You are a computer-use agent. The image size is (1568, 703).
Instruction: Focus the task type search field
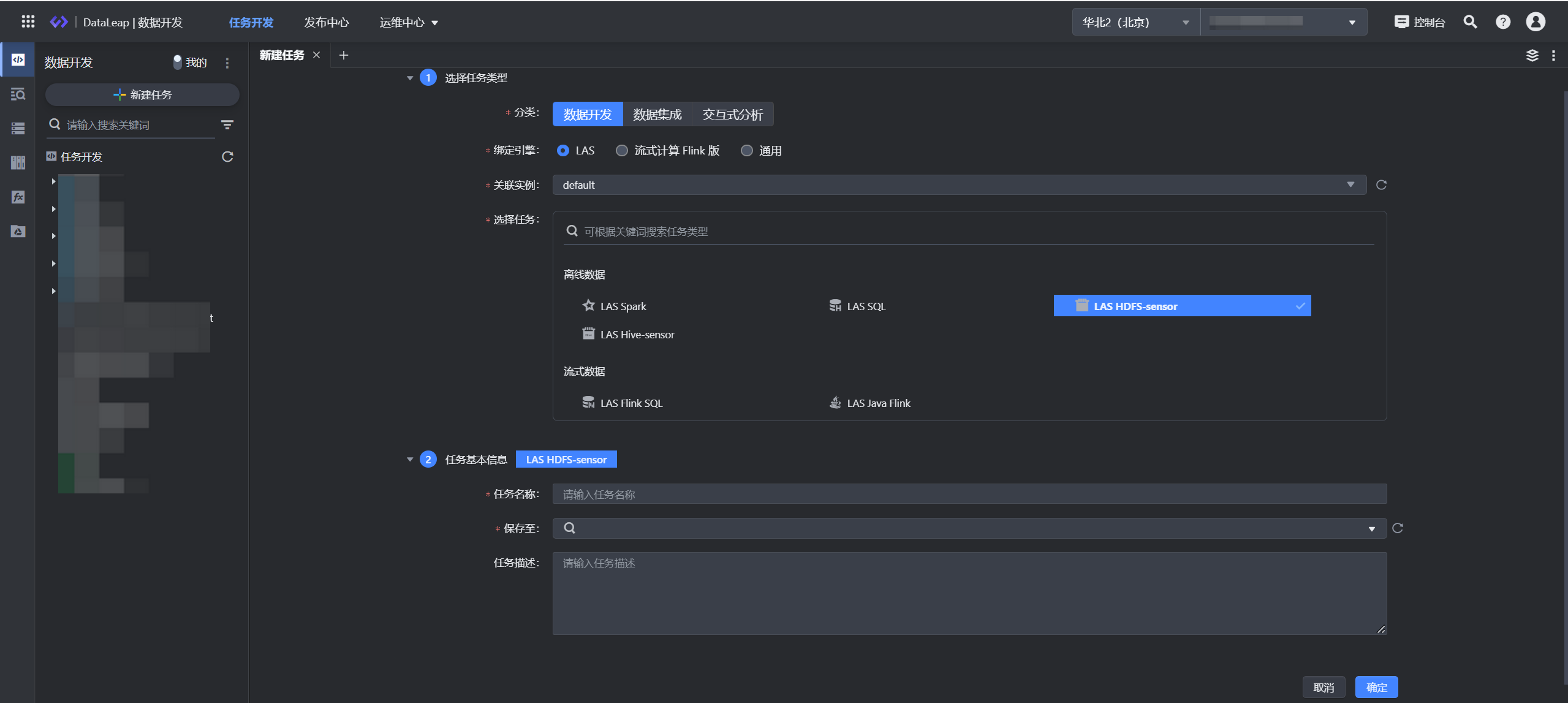click(x=969, y=231)
